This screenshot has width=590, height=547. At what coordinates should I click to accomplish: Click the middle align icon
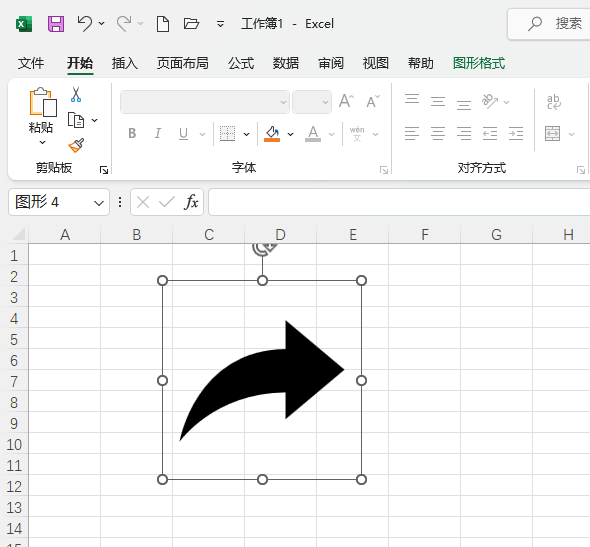pyautogui.click(x=438, y=101)
